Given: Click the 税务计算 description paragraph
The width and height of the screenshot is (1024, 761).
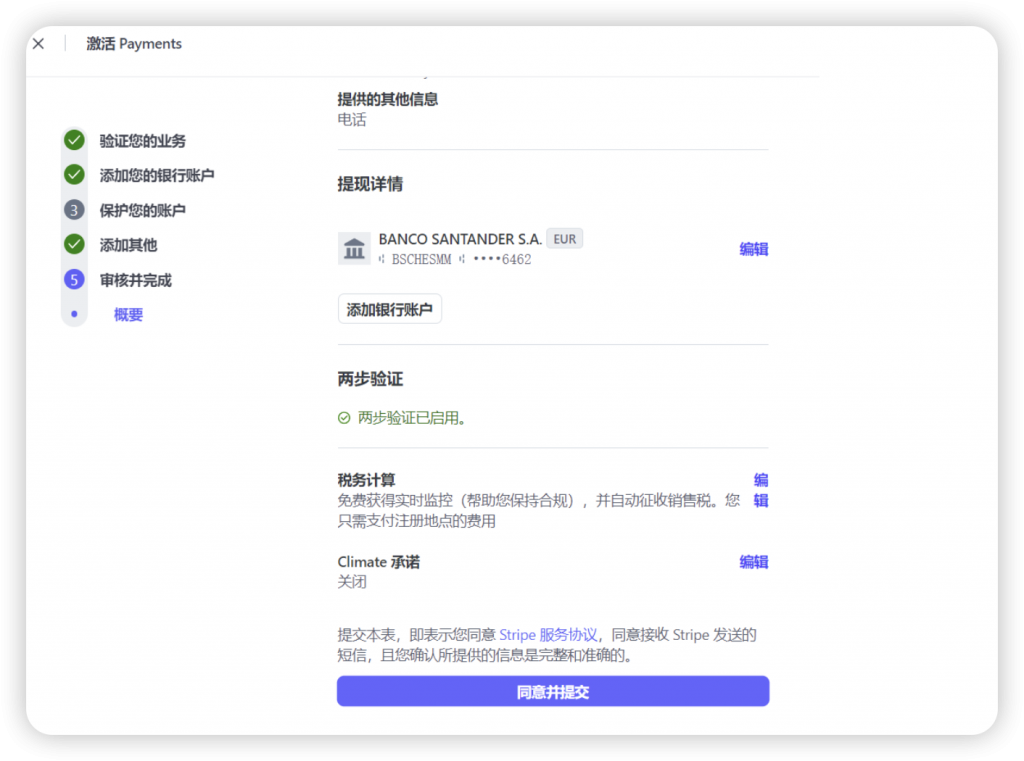Looking at the screenshot, I should point(539,511).
